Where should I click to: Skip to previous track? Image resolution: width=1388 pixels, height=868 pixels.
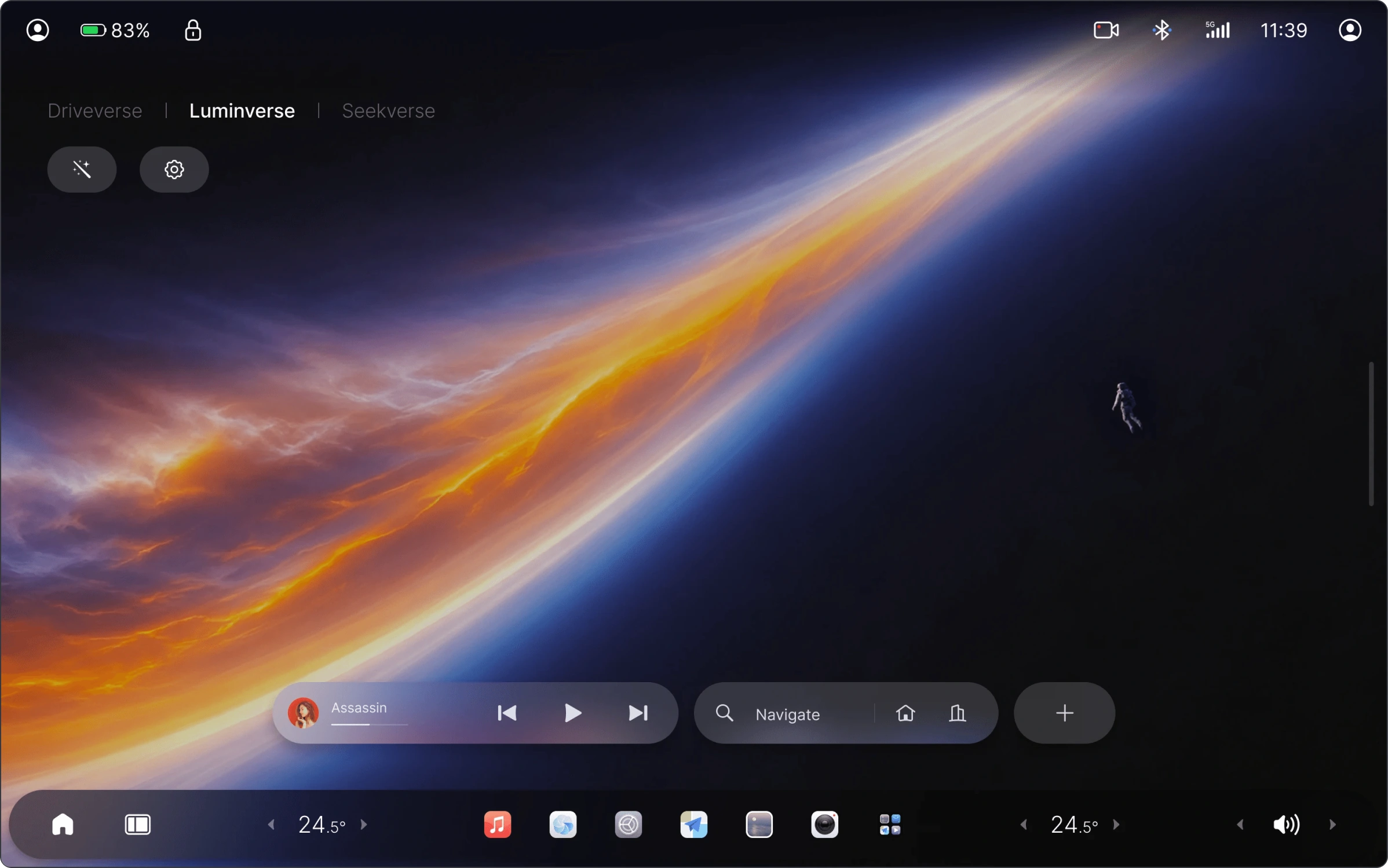[x=507, y=713]
